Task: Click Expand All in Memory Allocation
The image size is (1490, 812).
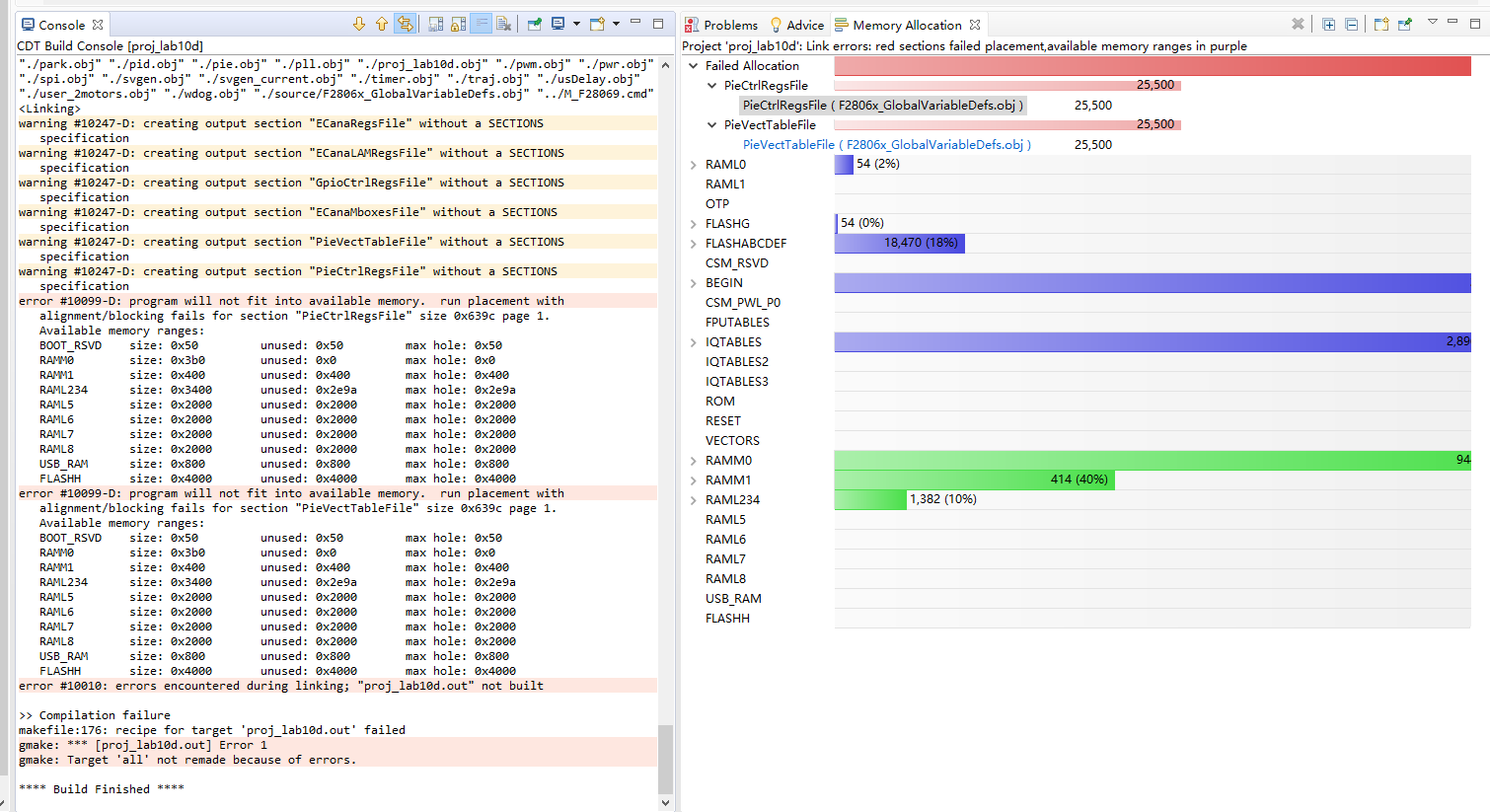Action: tap(1328, 25)
